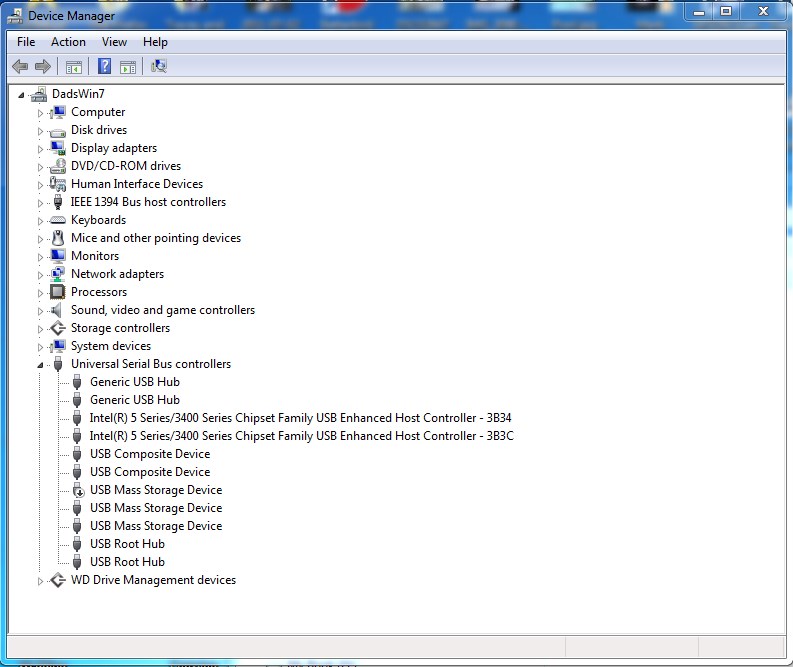Screen dimensions: 793x667
Task: Scan for hardware changes toolbar icon
Action: pos(159,66)
